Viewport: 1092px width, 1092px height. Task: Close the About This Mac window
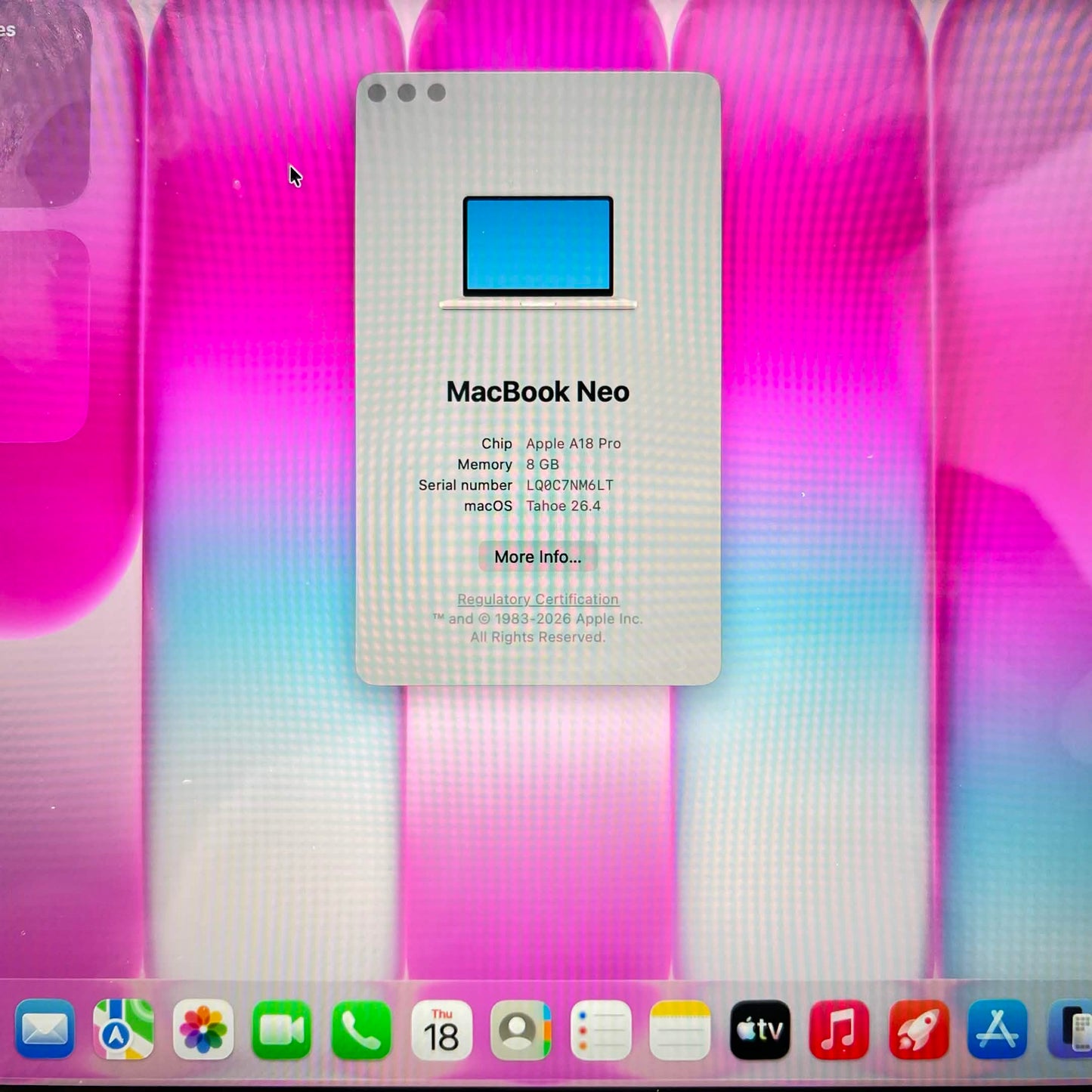(377, 93)
